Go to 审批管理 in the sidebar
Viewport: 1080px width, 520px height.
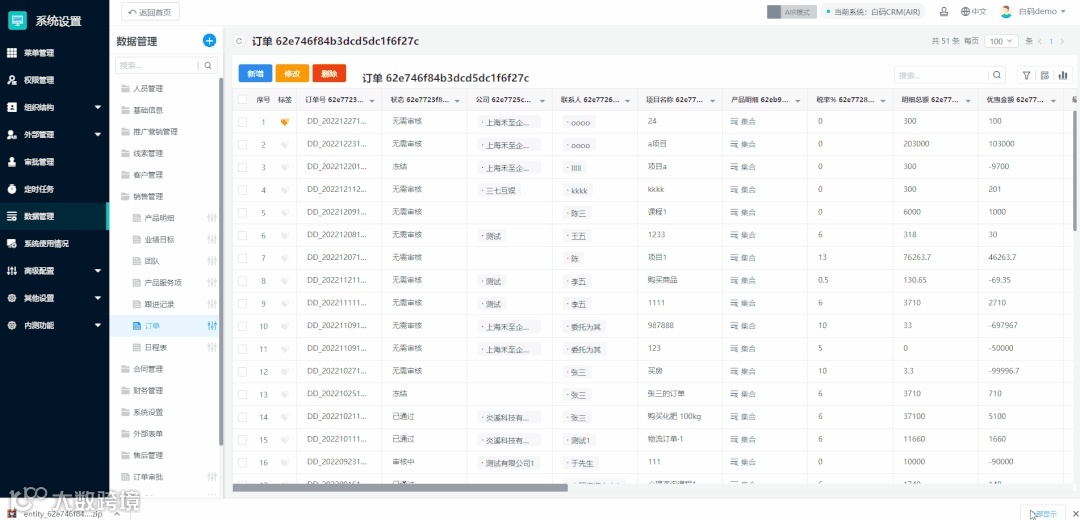click(54, 162)
